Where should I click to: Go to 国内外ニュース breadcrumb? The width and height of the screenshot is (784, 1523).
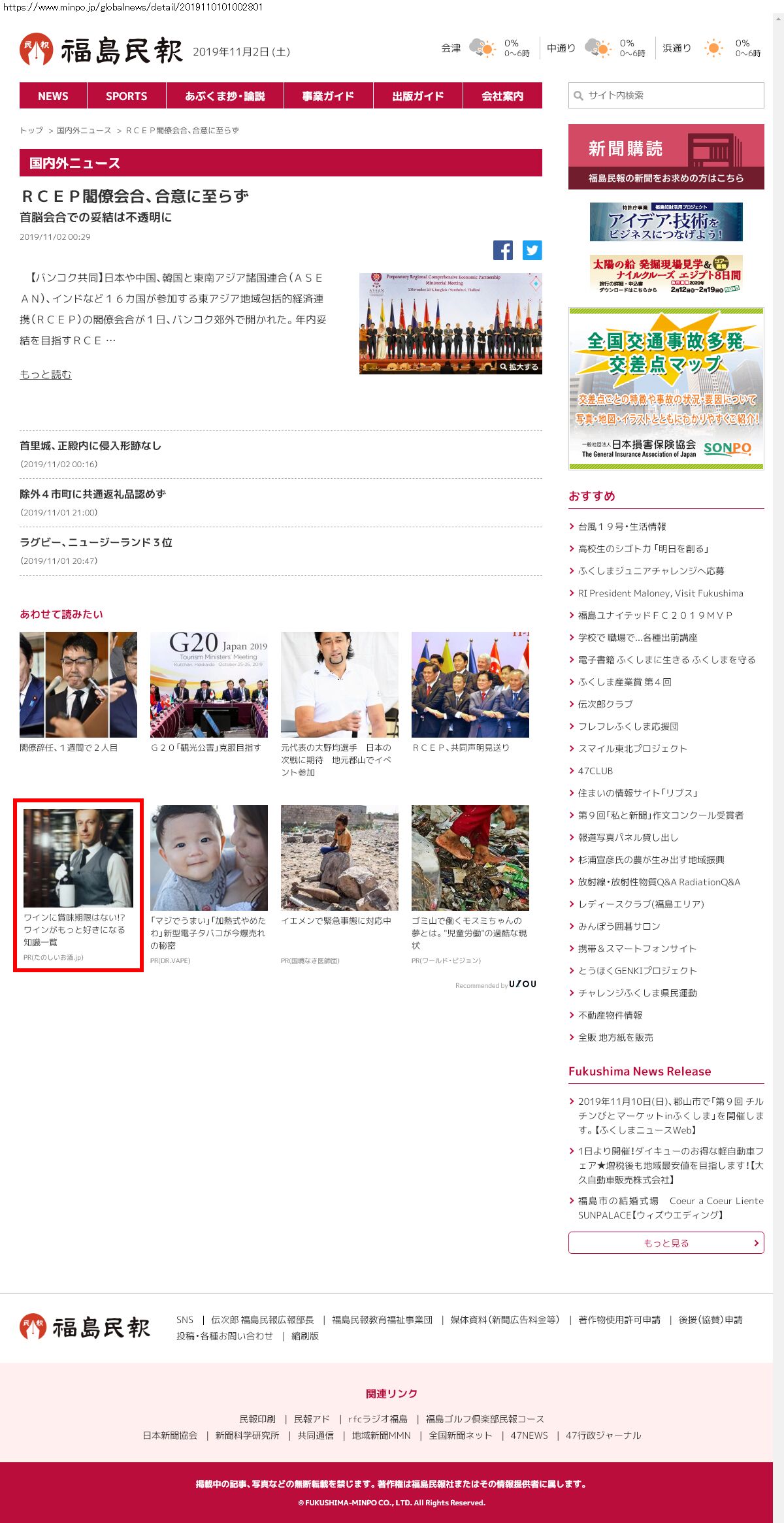click(x=84, y=131)
